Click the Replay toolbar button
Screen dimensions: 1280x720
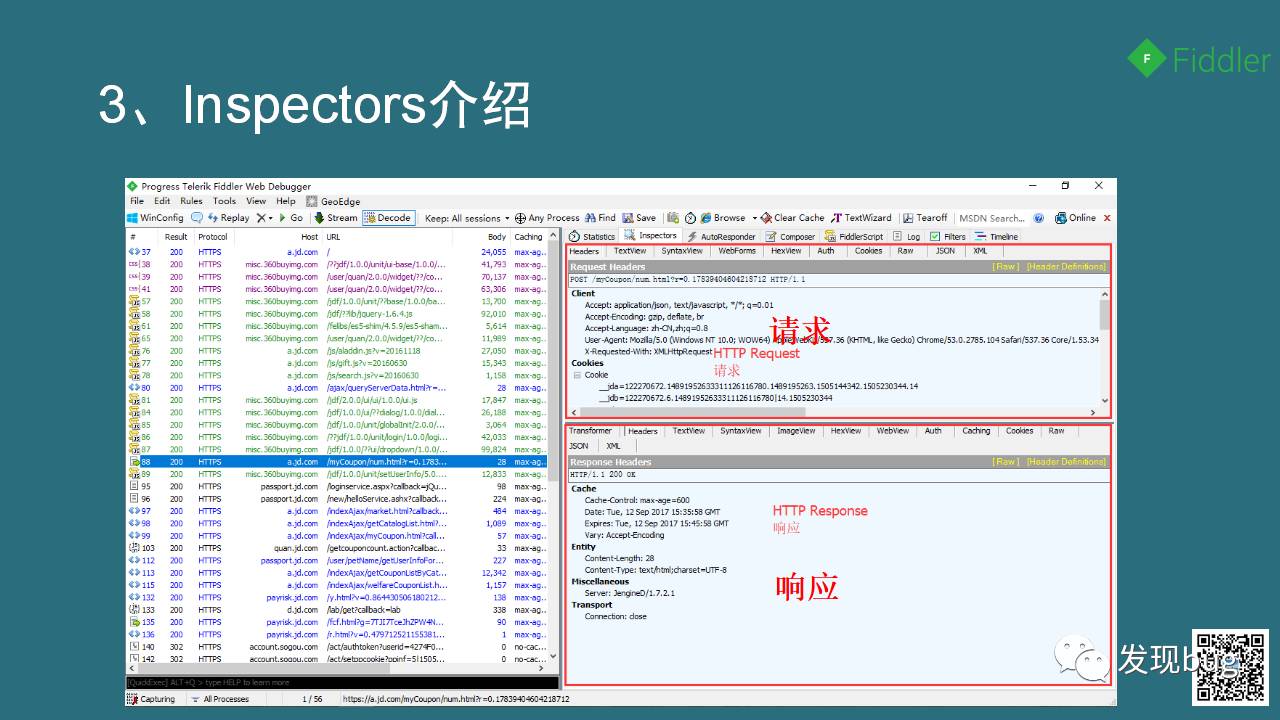228,218
